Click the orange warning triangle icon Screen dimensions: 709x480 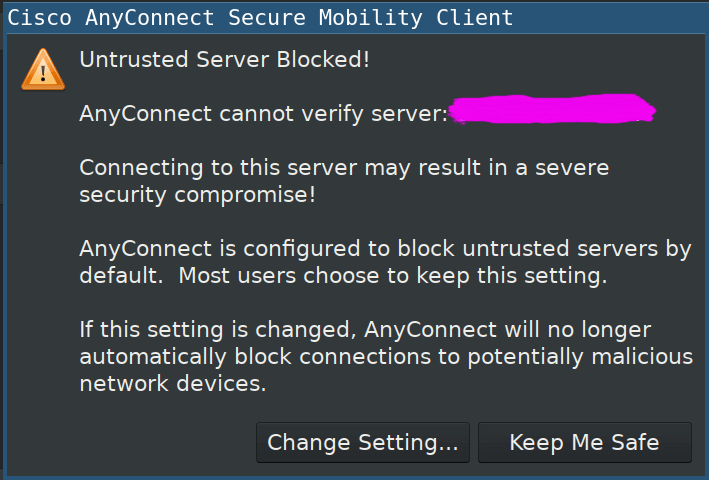coord(43,70)
